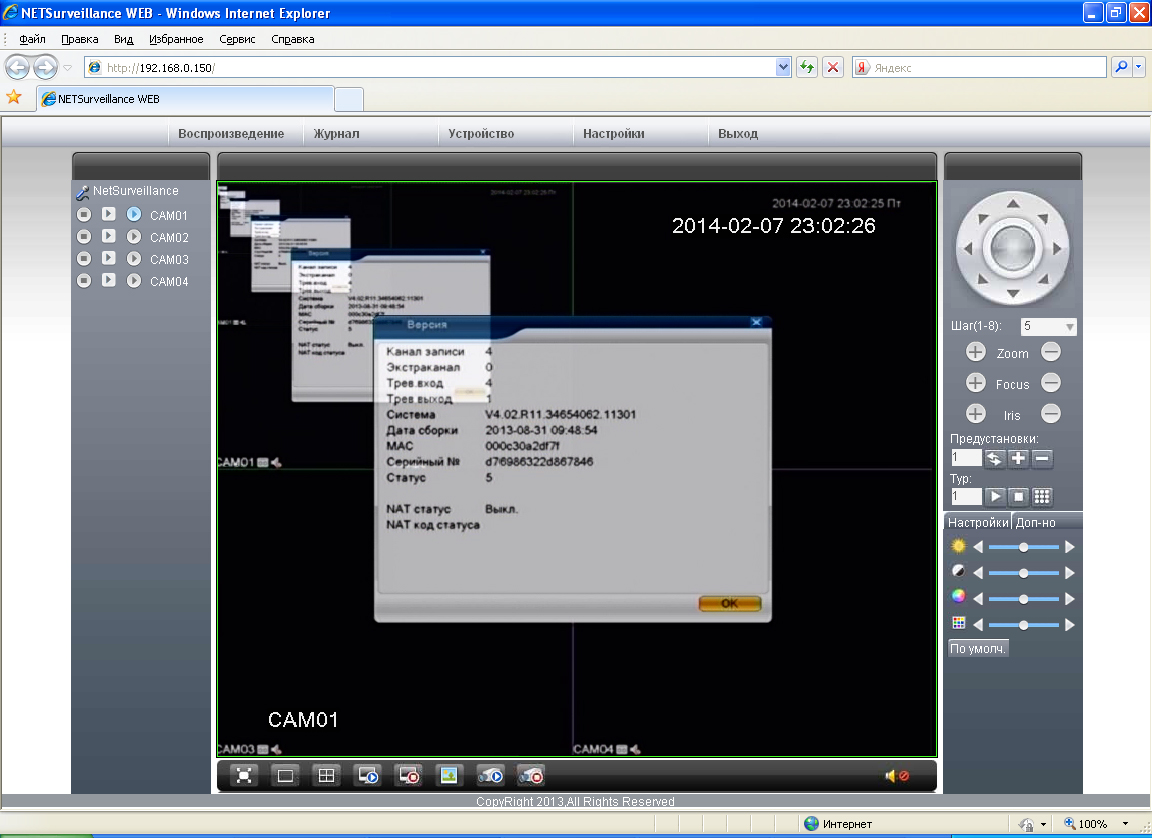The height and width of the screenshot is (838, 1152).
Task: Click the hue slider beside the color grid icon
Action: click(1023, 625)
